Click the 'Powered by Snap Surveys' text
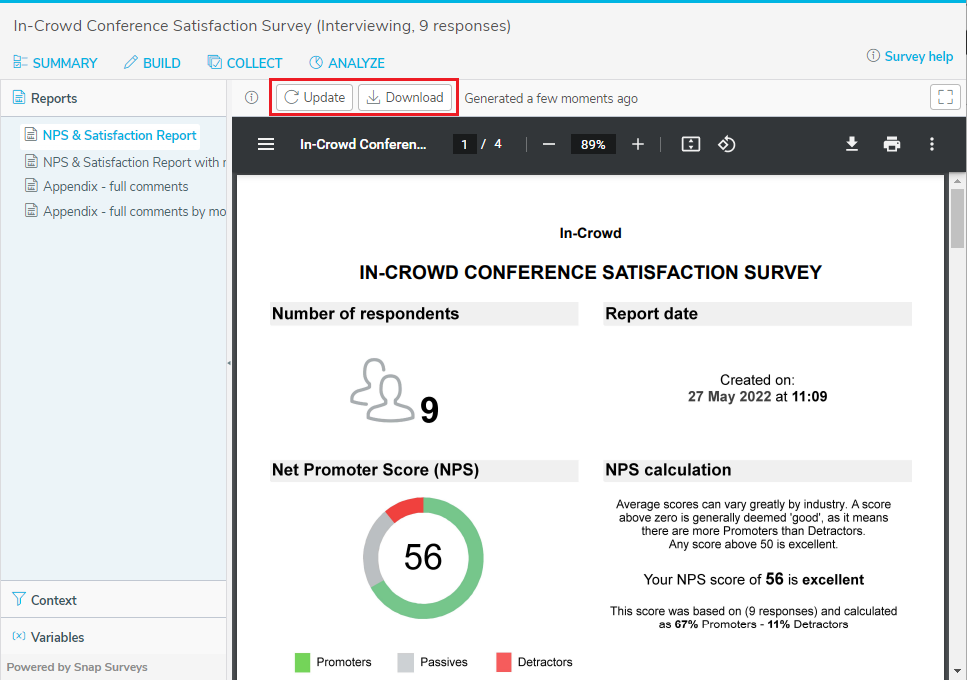The width and height of the screenshot is (967, 680). coord(77,667)
